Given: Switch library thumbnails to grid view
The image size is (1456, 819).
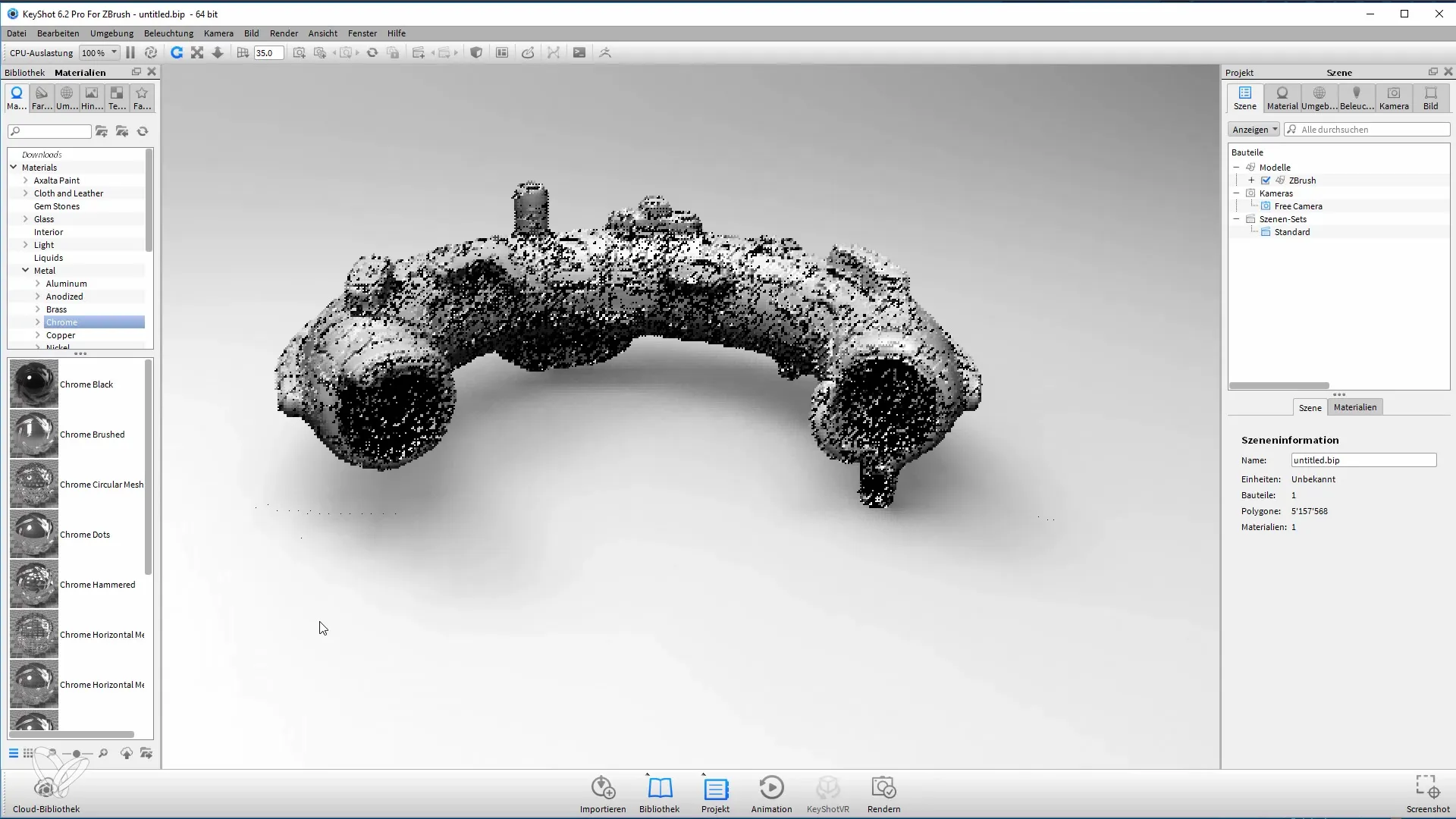Looking at the screenshot, I should [28, 753].
